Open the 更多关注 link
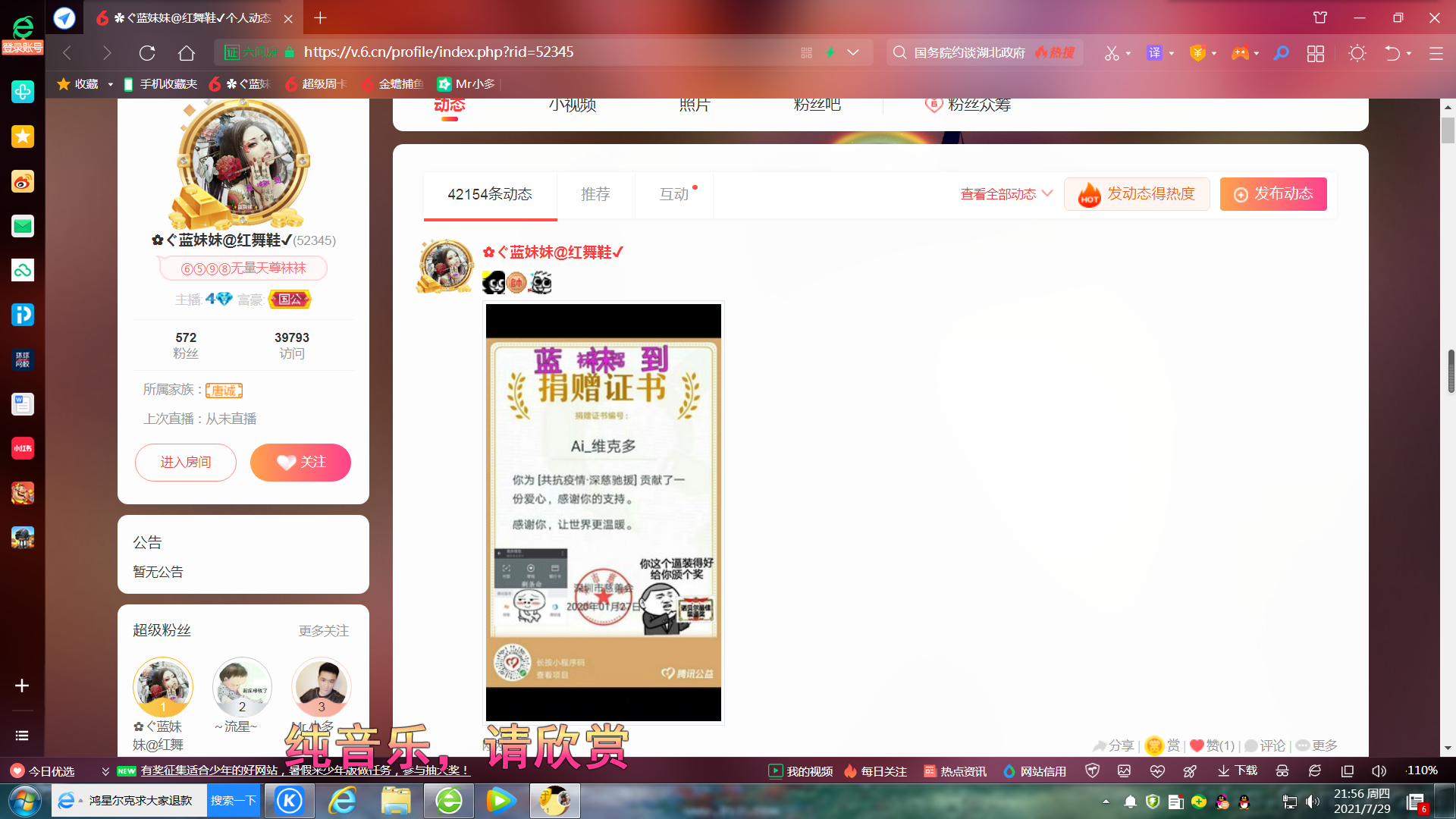 pos(324,631)
